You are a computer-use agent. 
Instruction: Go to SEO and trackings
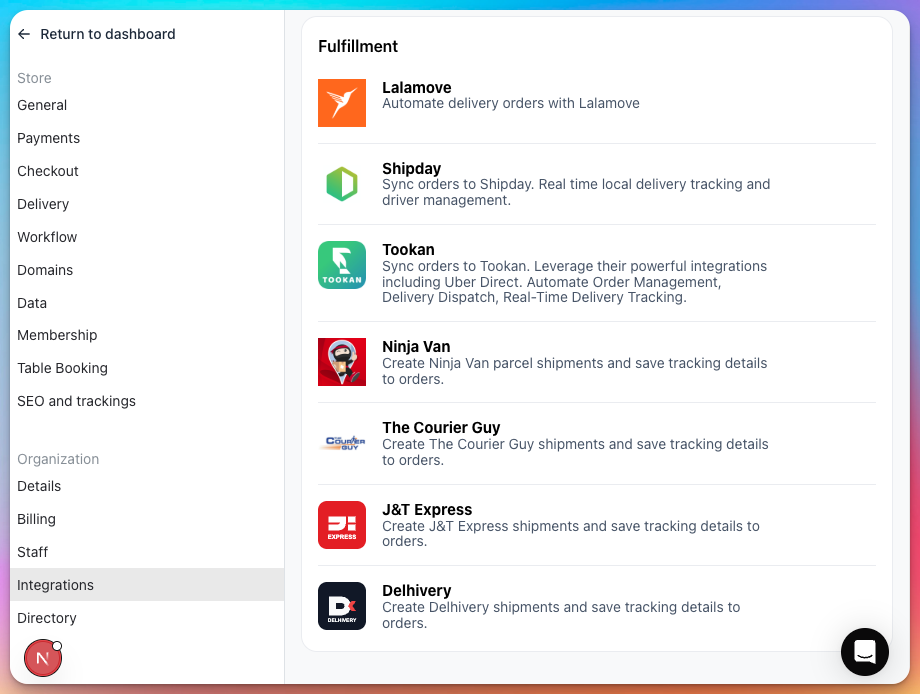(76, 401)
